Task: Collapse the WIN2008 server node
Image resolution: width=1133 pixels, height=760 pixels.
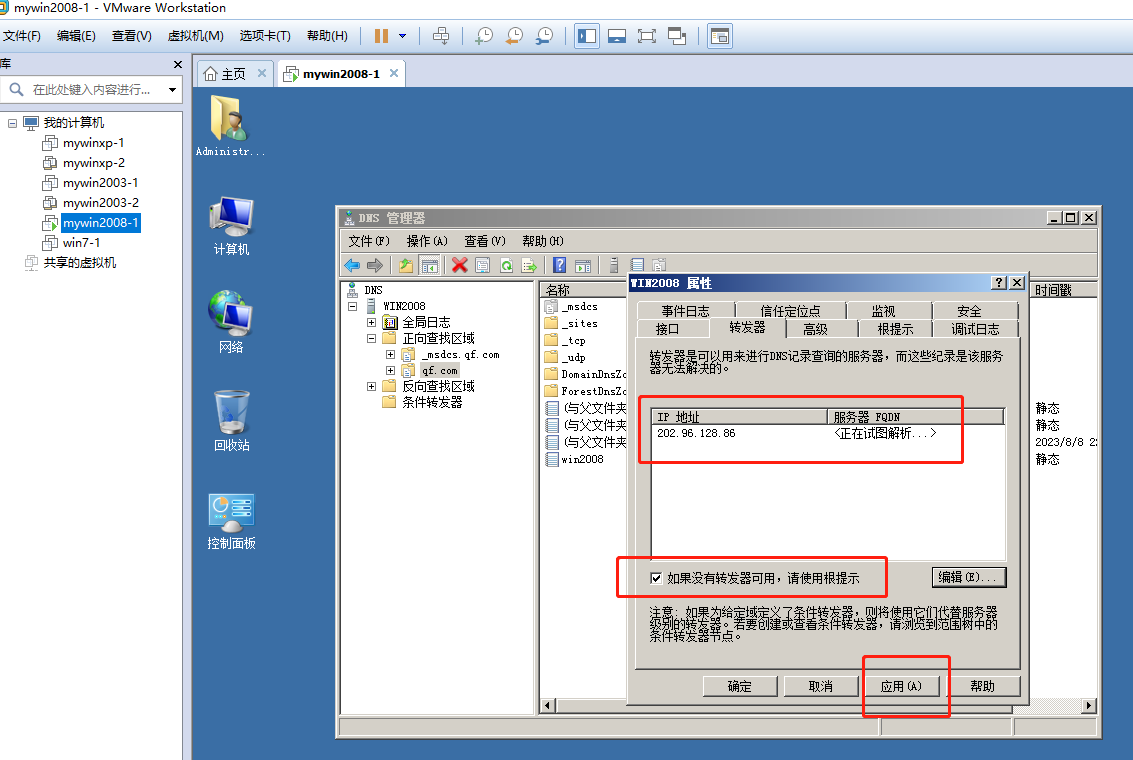Action: 353,306
